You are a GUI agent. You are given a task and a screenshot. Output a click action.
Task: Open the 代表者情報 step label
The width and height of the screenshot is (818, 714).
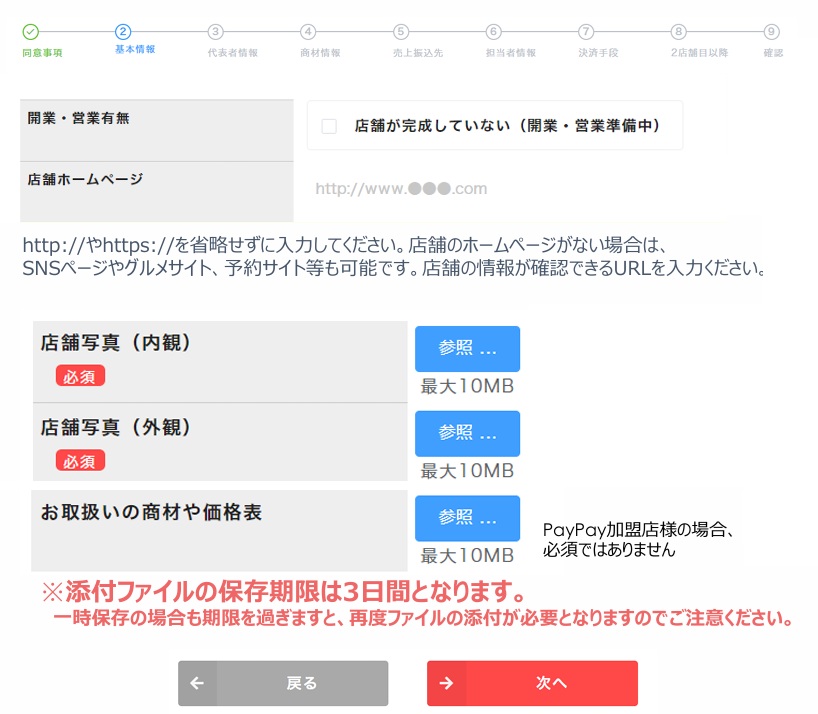(233, 53)
